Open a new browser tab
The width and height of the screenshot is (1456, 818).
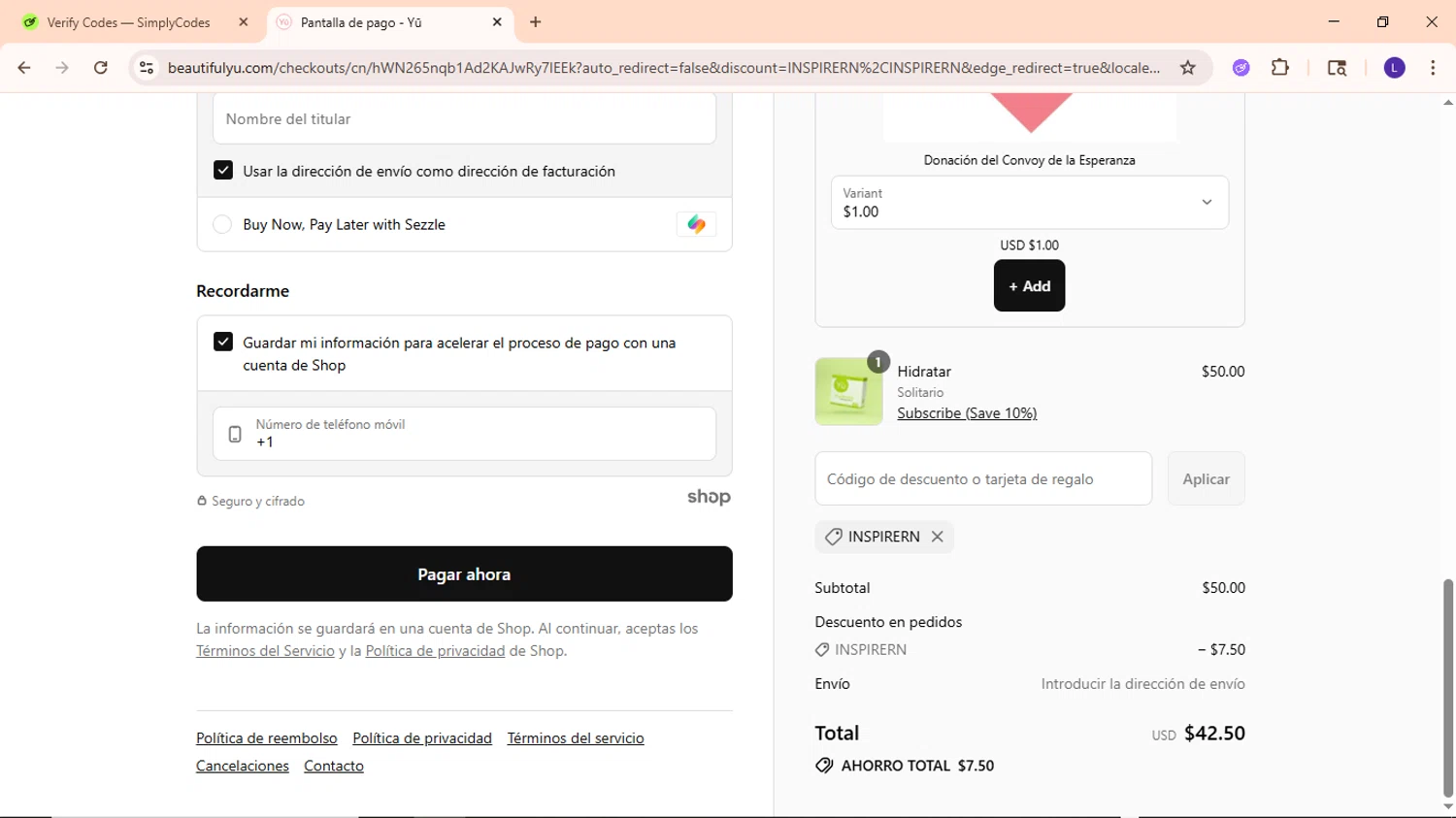tap(536, 22)
